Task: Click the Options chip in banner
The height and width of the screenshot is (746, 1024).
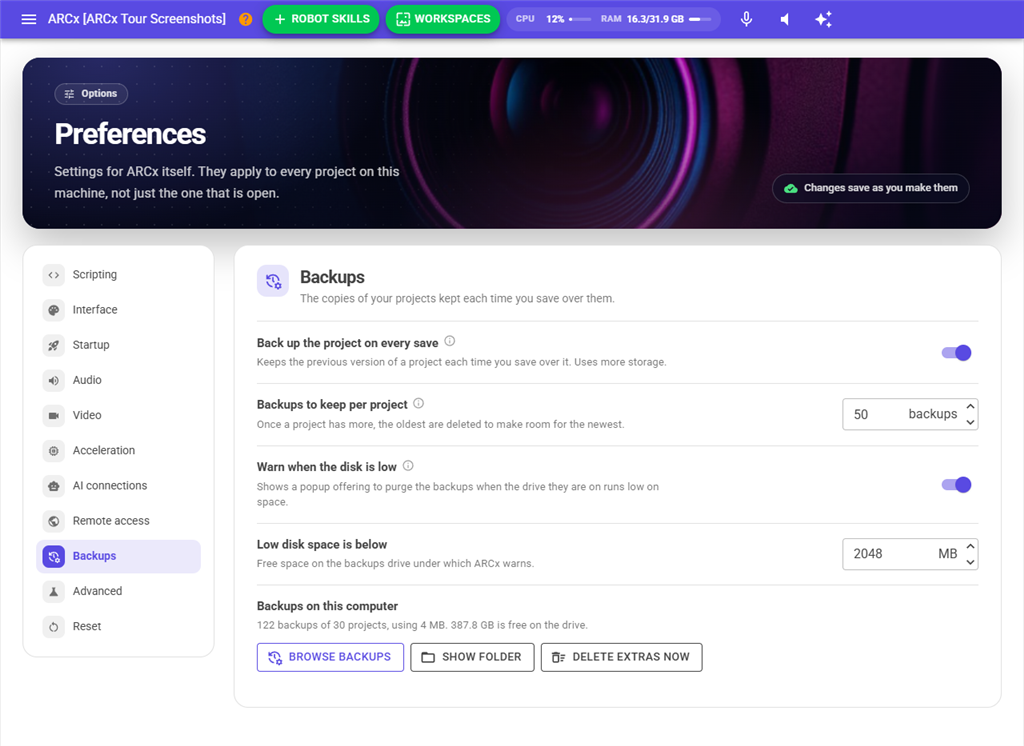Action: tap(91, 94)
